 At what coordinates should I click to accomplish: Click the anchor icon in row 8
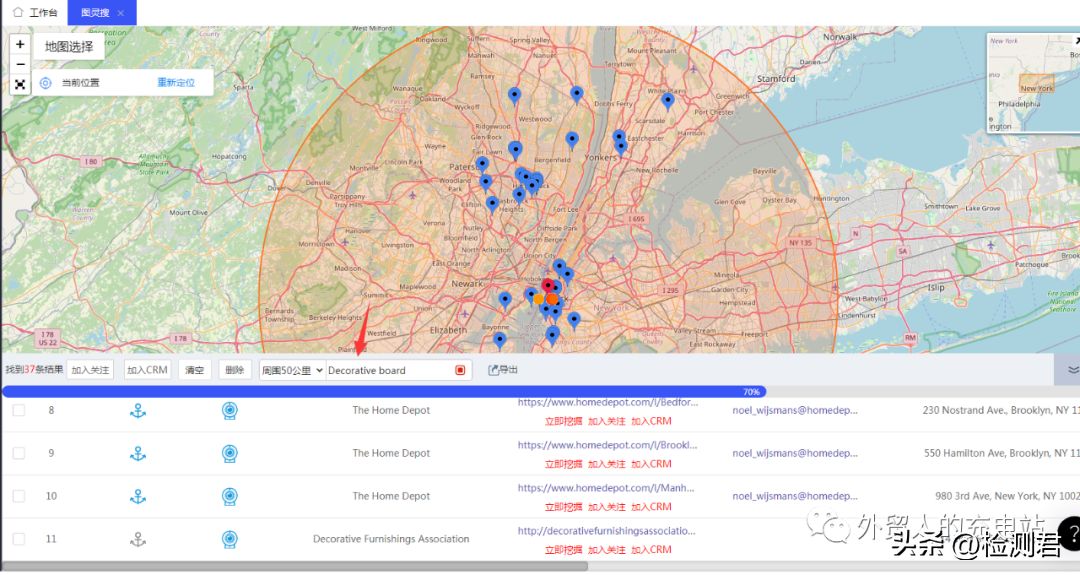(x=138, y=411)
